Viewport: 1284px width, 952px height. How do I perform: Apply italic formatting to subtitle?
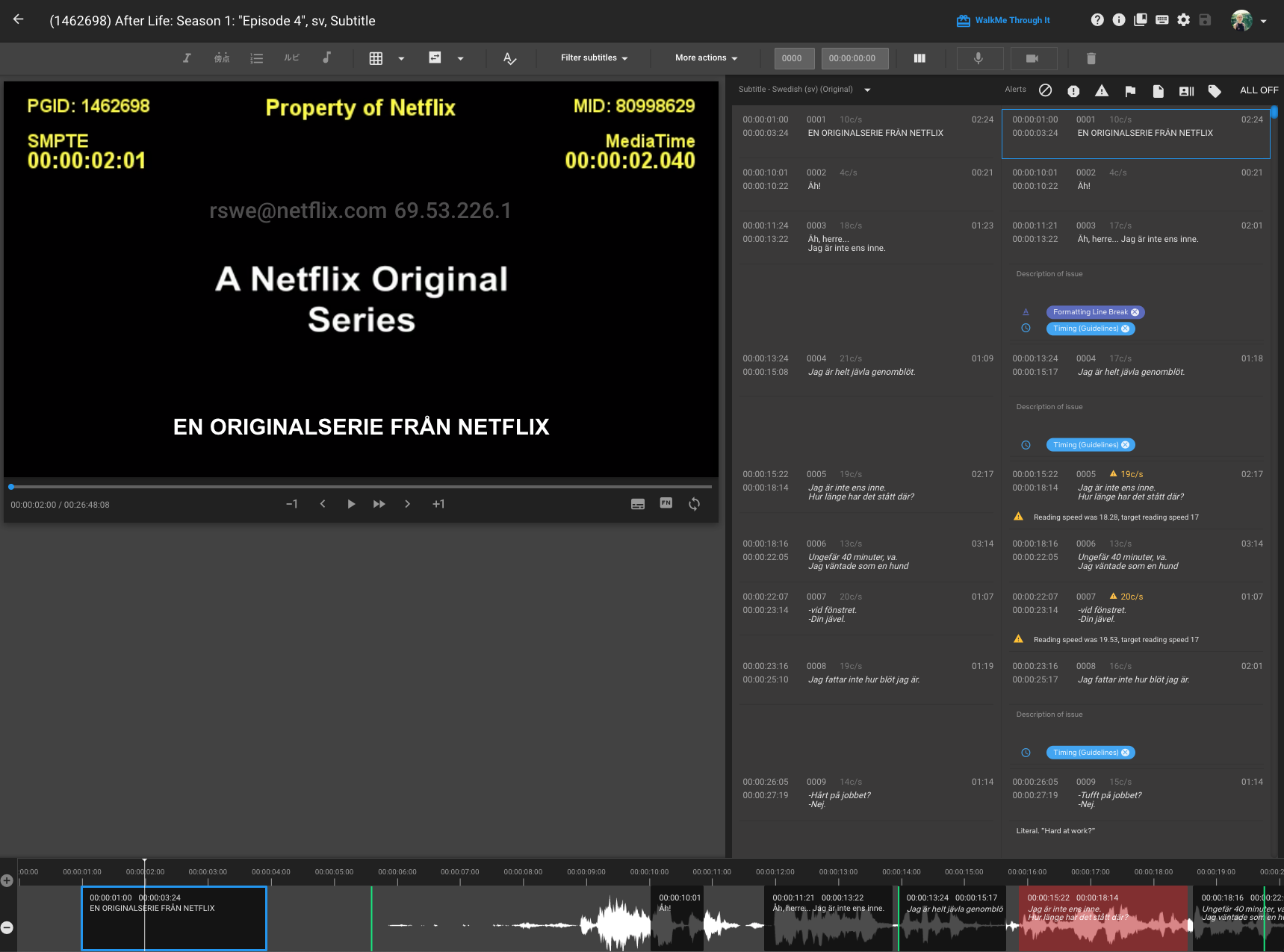187,57
